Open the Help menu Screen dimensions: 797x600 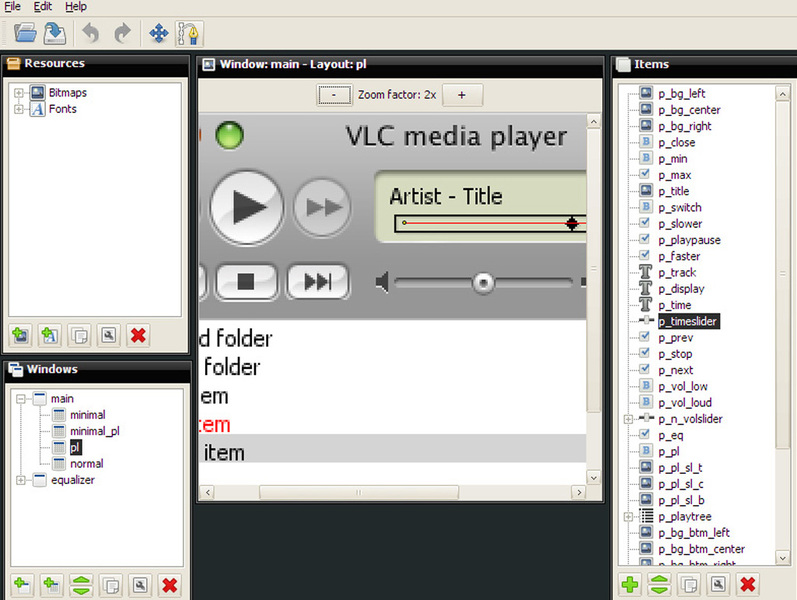[76, 7]
